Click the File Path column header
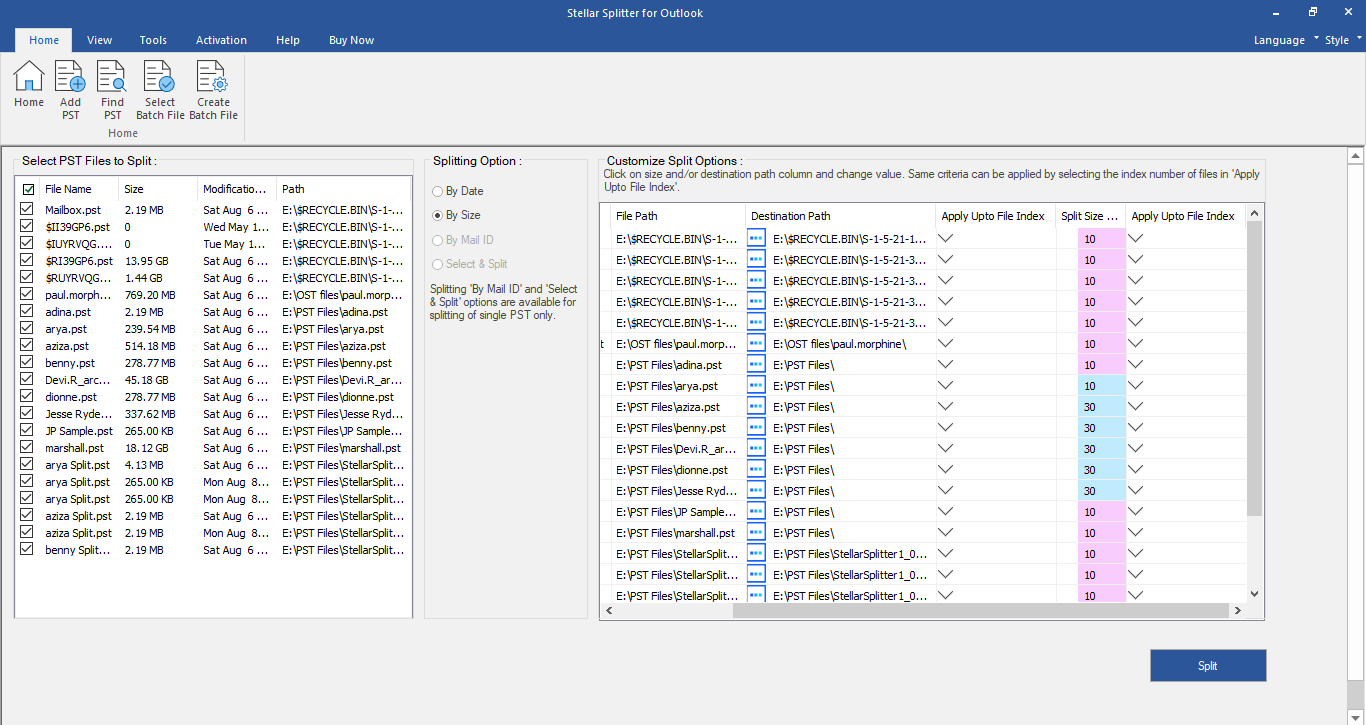The width and height of the screenshot is (1366, 725). [677, 216]
